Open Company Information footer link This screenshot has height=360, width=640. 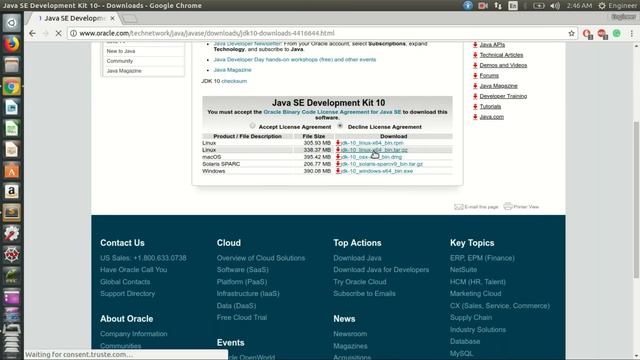133,333
